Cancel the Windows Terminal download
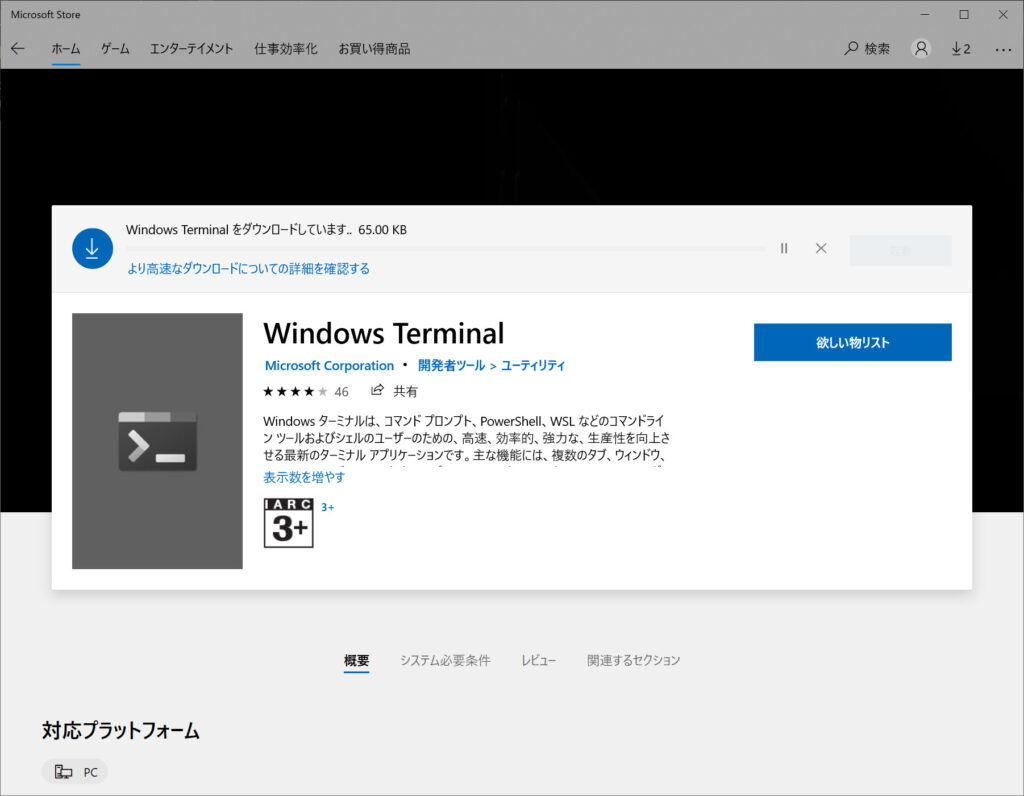This screenshot has width=1024, height=796. pos(821,248)
